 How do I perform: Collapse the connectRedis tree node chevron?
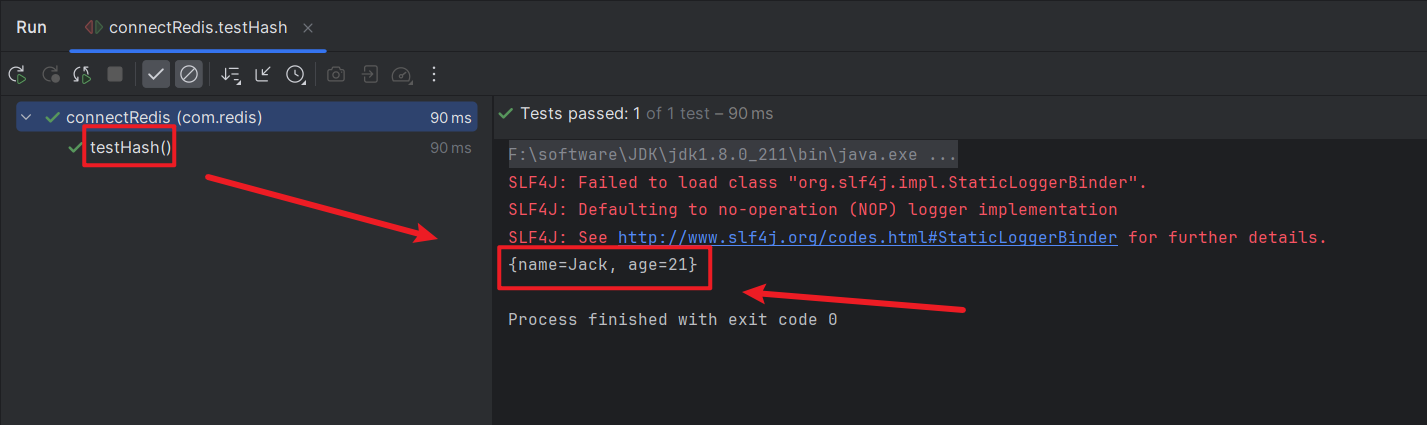point(27,118)
